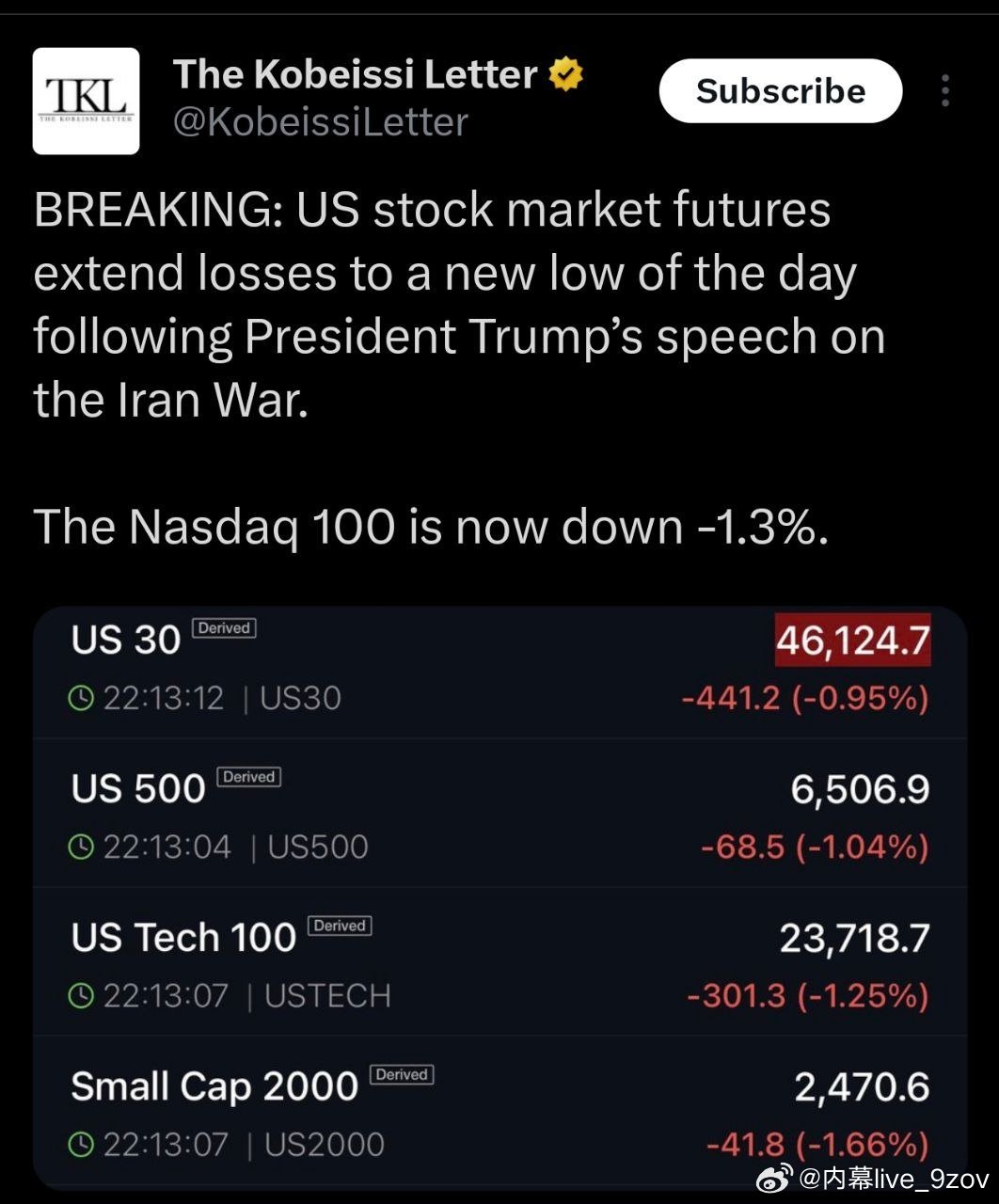Image resolution: width=999 pixels, height=1204 pixels.
Task: Select the US 30 index row
Action: coord(499,670)
